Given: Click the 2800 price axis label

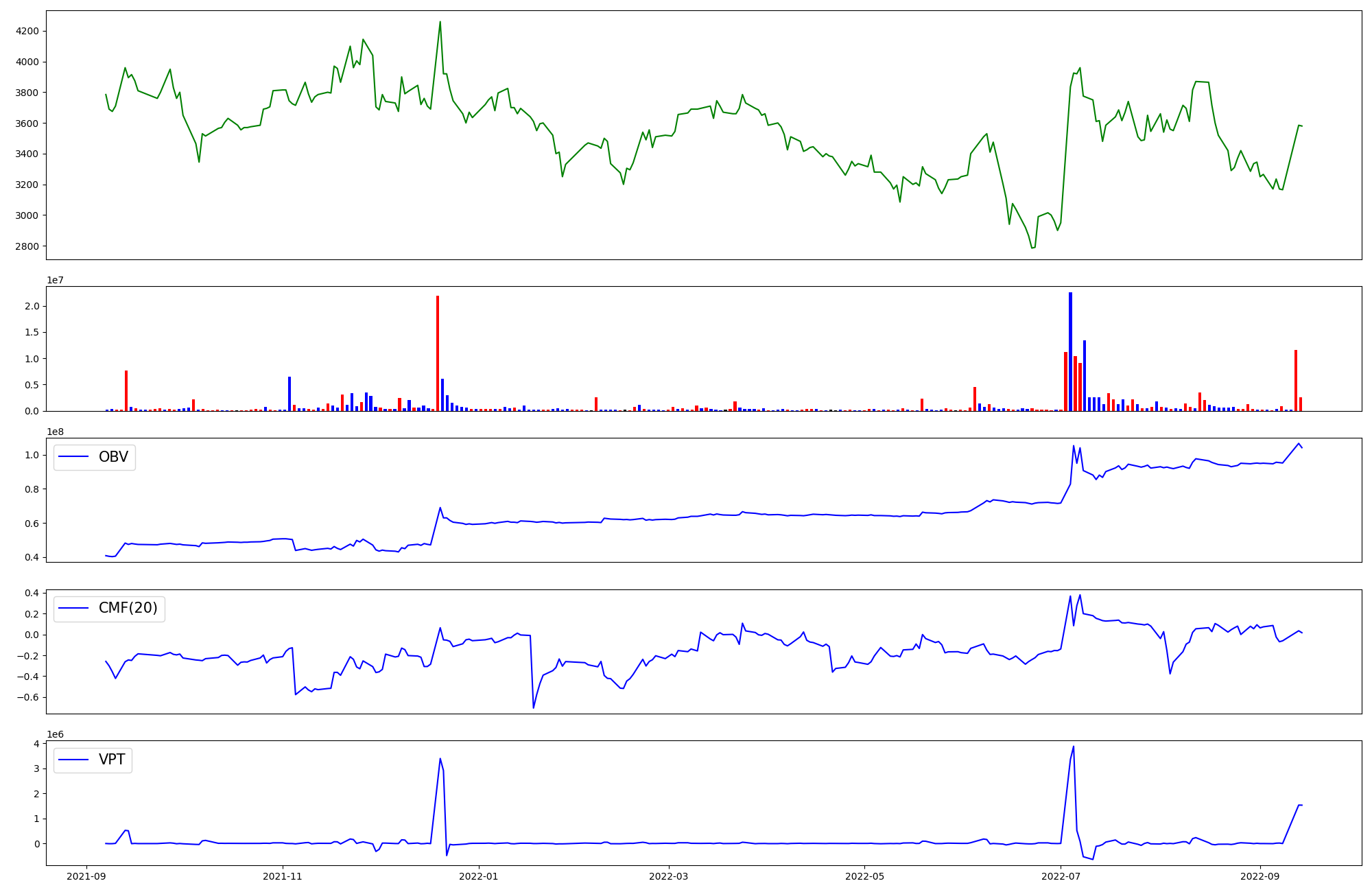Looking at the screenshot, I should coord(27,246).
